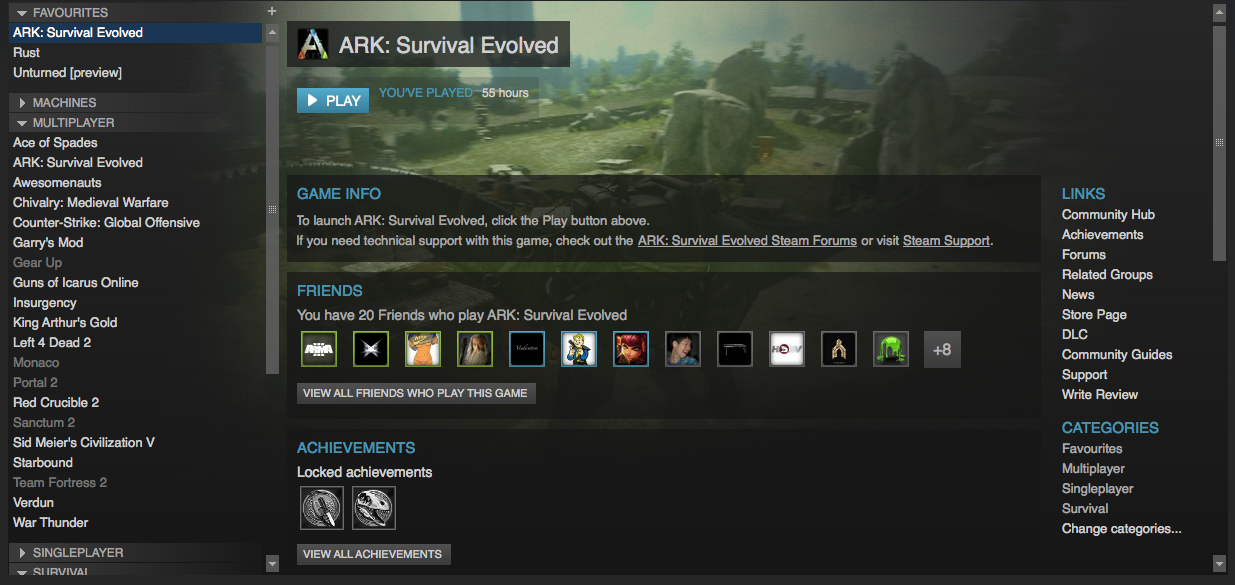
Task: Open the ARMA logo friend avatar
Action: coord(319,349)
